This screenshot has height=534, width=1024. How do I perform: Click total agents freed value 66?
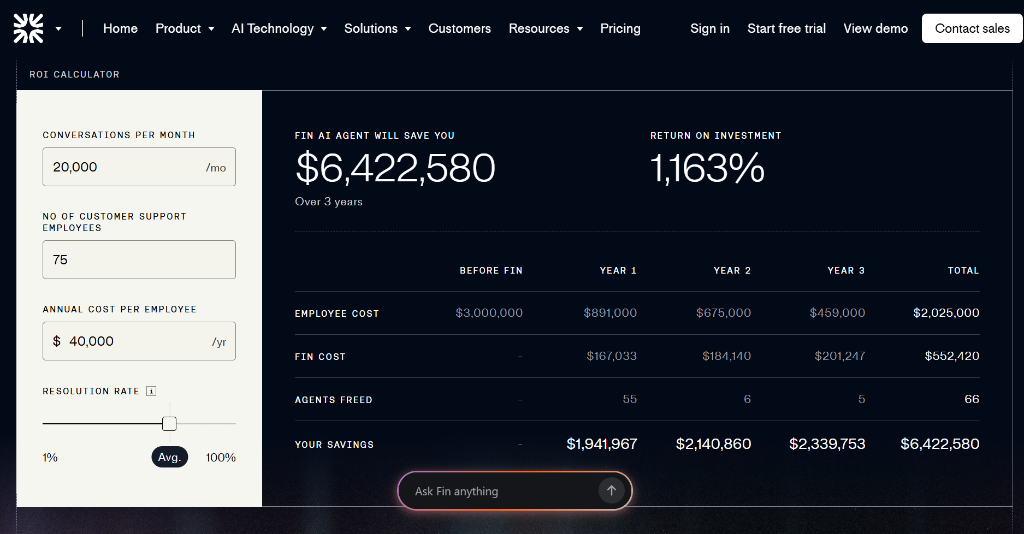(972, 399)
